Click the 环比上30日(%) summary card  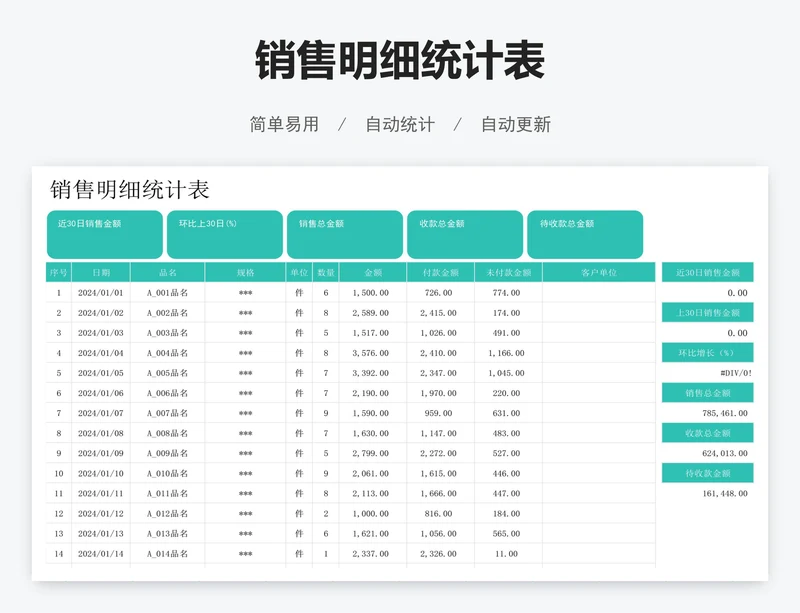pyautogui.click(x=225, y=235)
